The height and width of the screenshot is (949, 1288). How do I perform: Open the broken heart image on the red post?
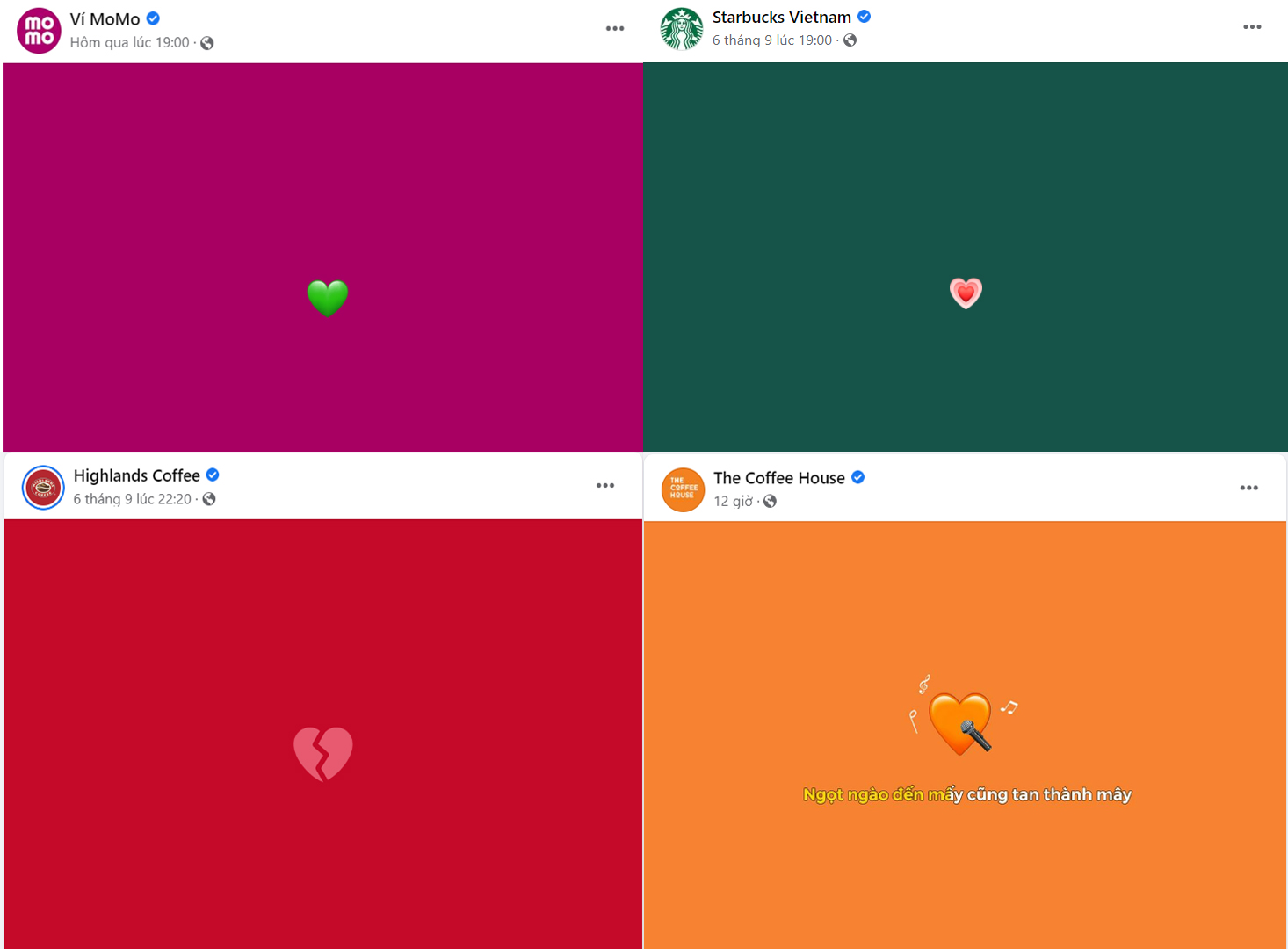click(323, 754)
